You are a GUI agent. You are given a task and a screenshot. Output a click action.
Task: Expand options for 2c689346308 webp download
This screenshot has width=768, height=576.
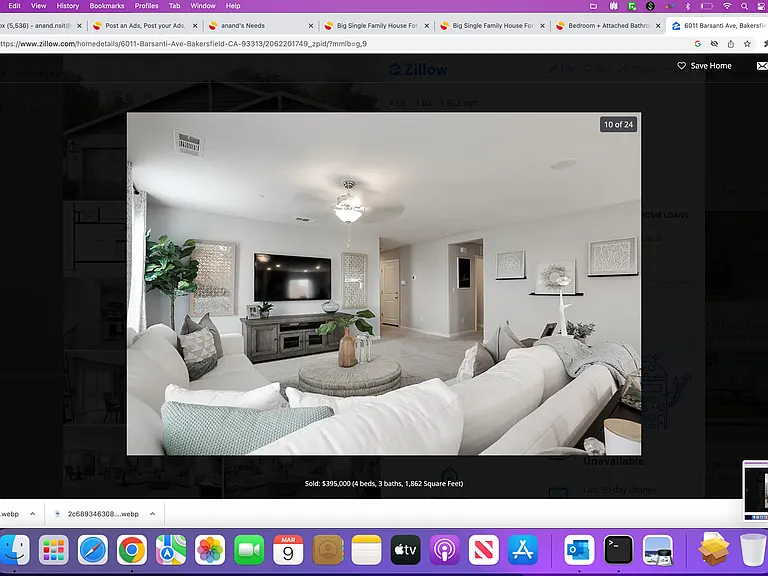click(x=152, y=514)
